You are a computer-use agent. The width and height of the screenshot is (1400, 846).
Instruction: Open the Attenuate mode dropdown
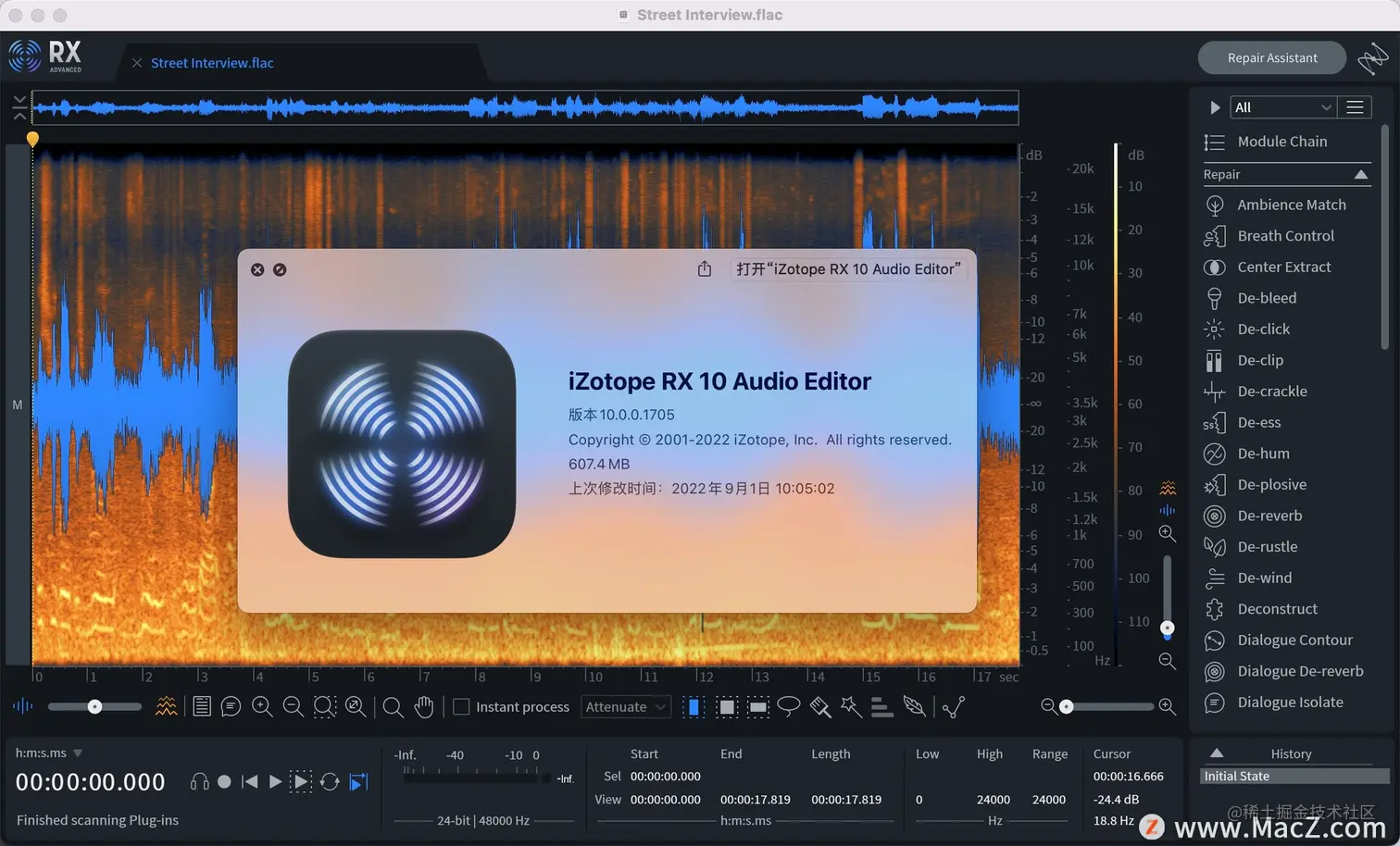pos(626,706)
